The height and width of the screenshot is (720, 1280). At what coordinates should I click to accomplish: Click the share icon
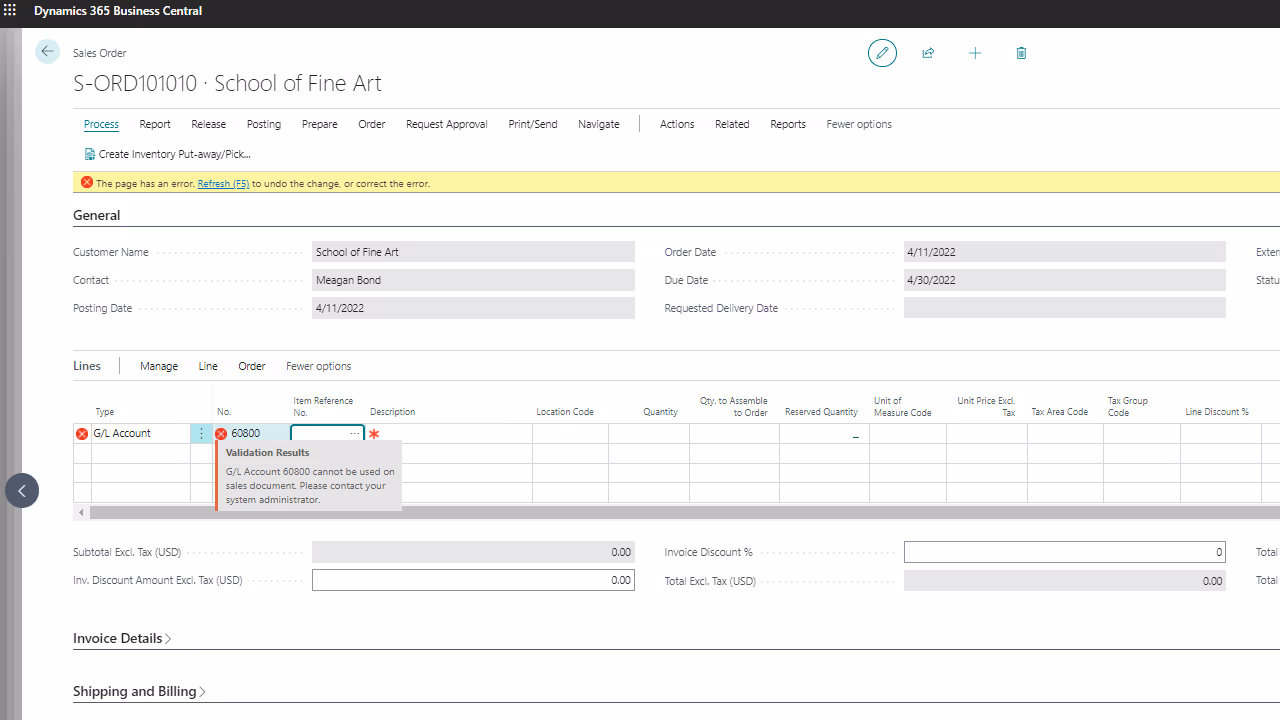928,53
